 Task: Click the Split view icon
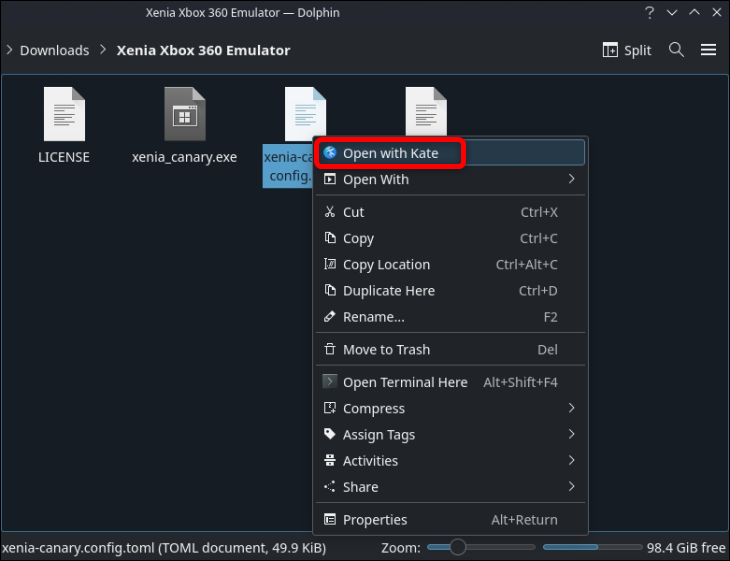(610, 50)
